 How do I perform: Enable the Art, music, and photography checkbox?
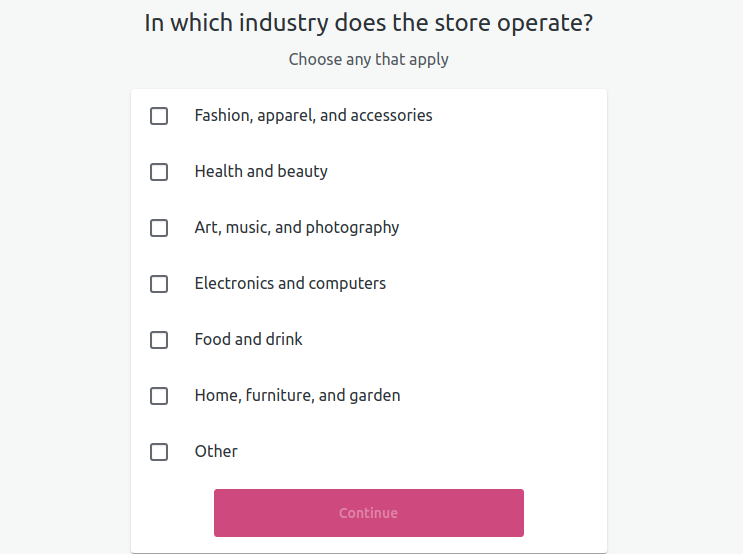[159, 228]
